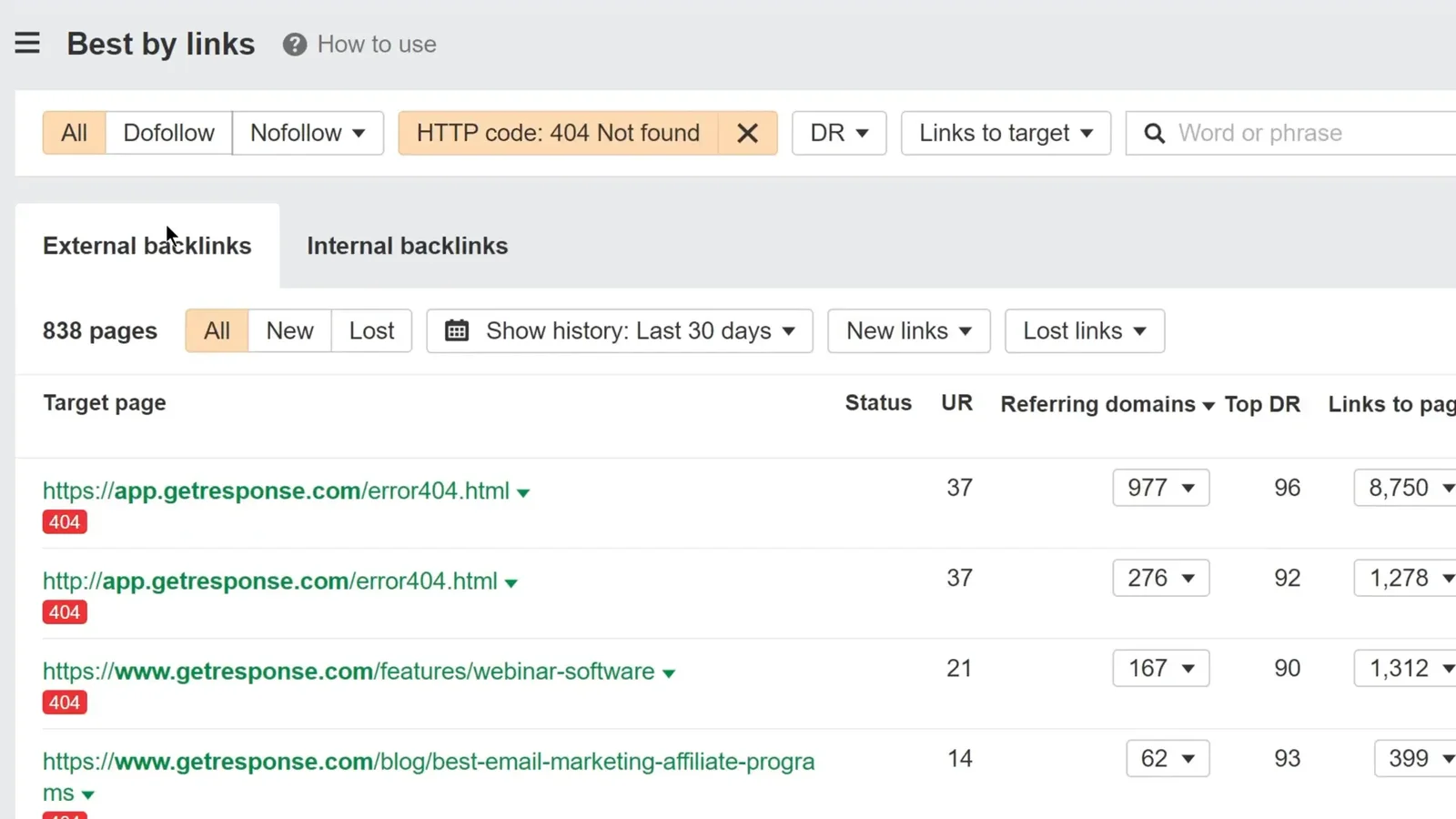Expand the Links to target dropdown
This screenshot has height=819, width=1456.
tap(1005, 133)
